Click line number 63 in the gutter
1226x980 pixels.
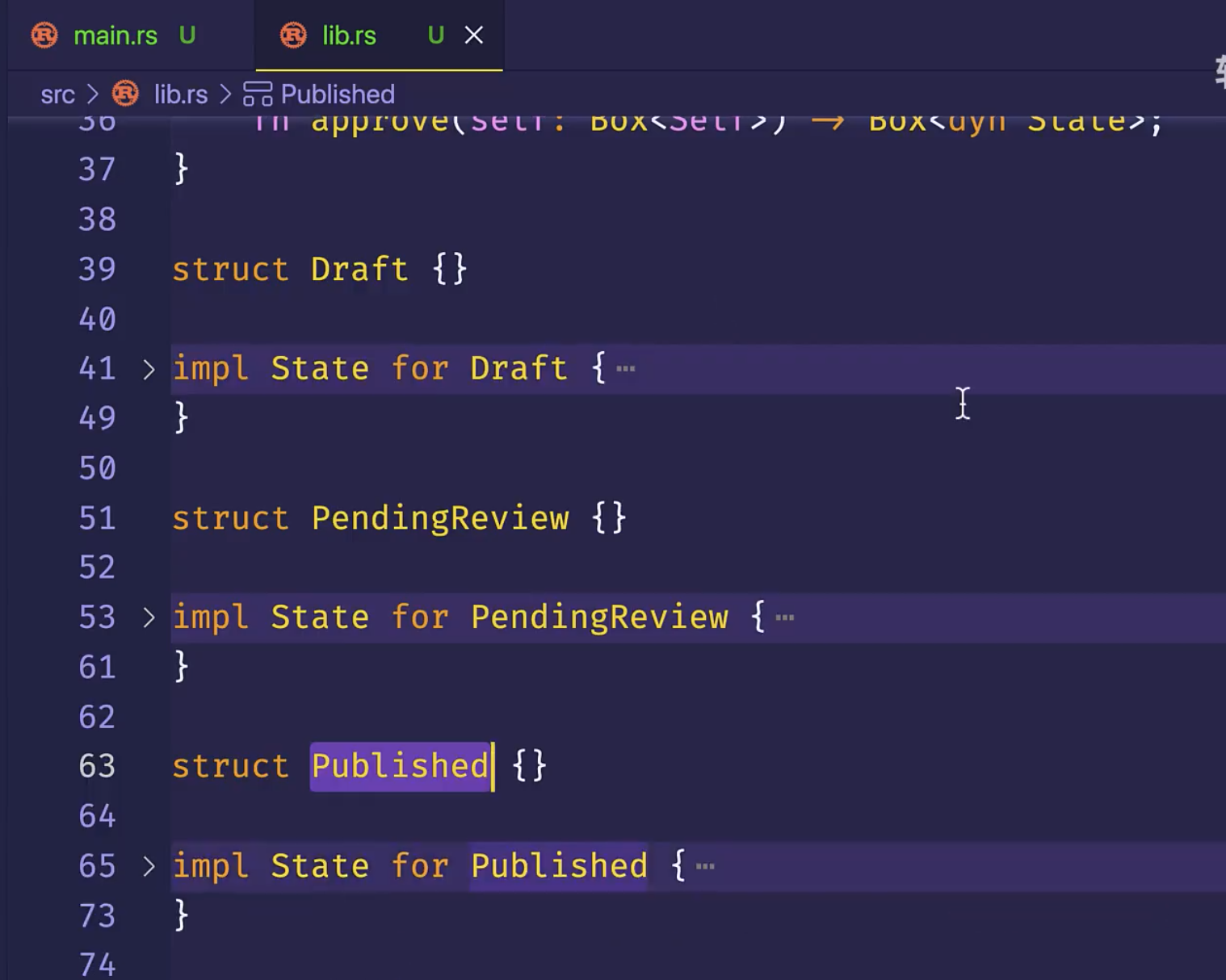click(97, 766)
